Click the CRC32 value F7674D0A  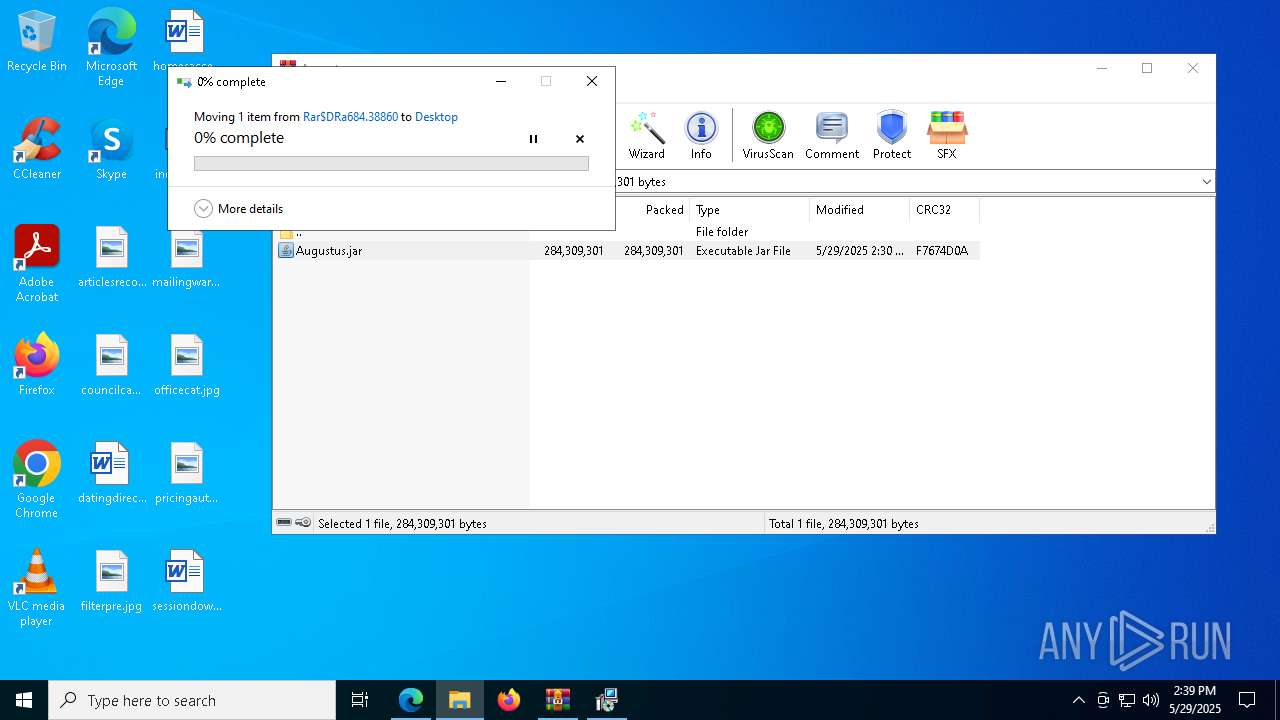point(942,251)
